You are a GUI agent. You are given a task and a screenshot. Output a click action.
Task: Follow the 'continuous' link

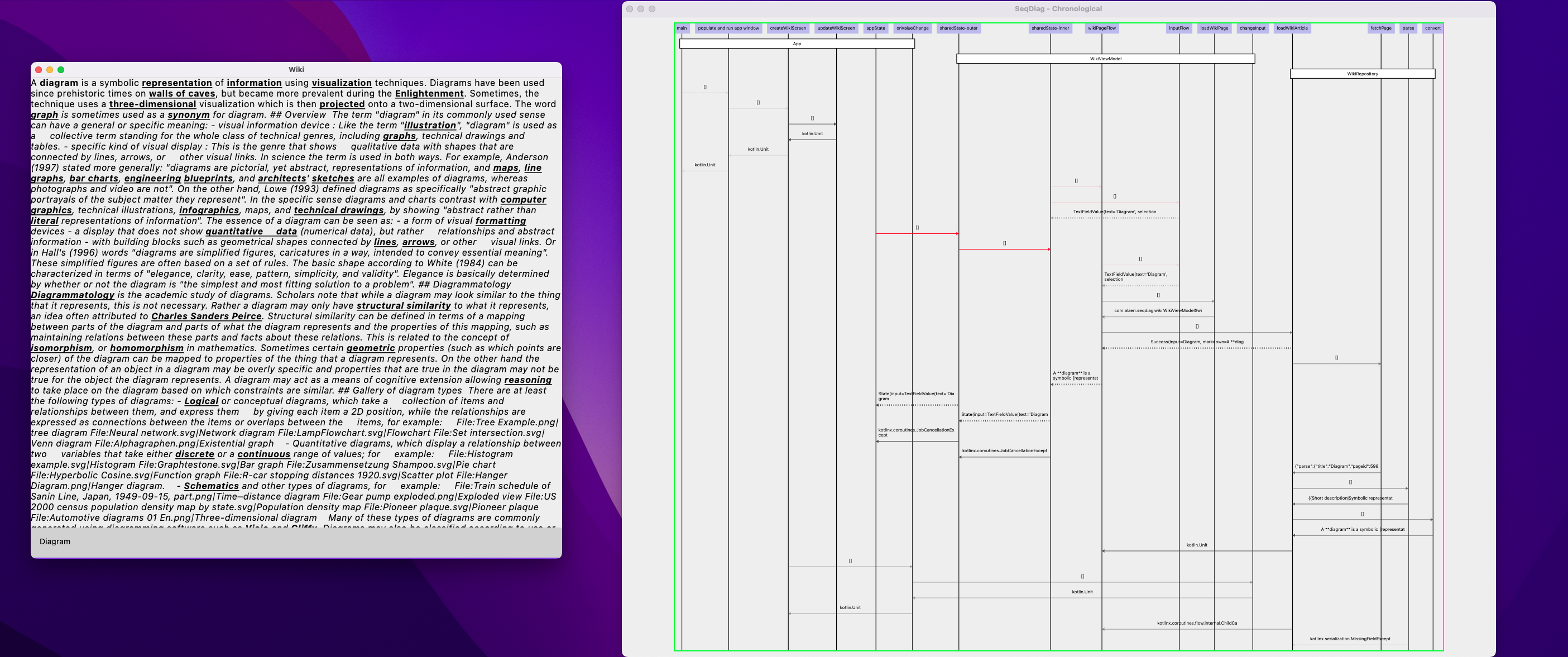click(263, 454)
